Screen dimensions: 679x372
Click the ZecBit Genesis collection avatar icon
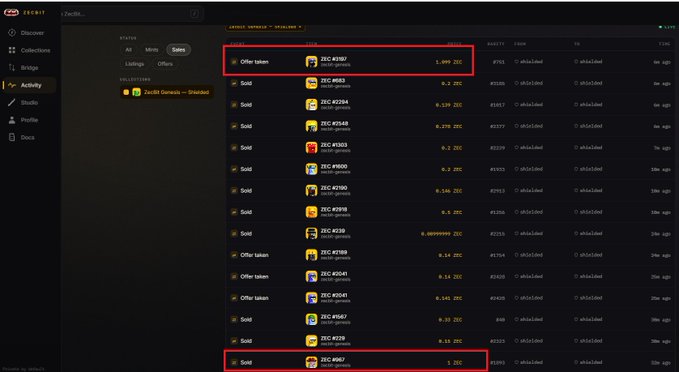[x=136, y=92]
